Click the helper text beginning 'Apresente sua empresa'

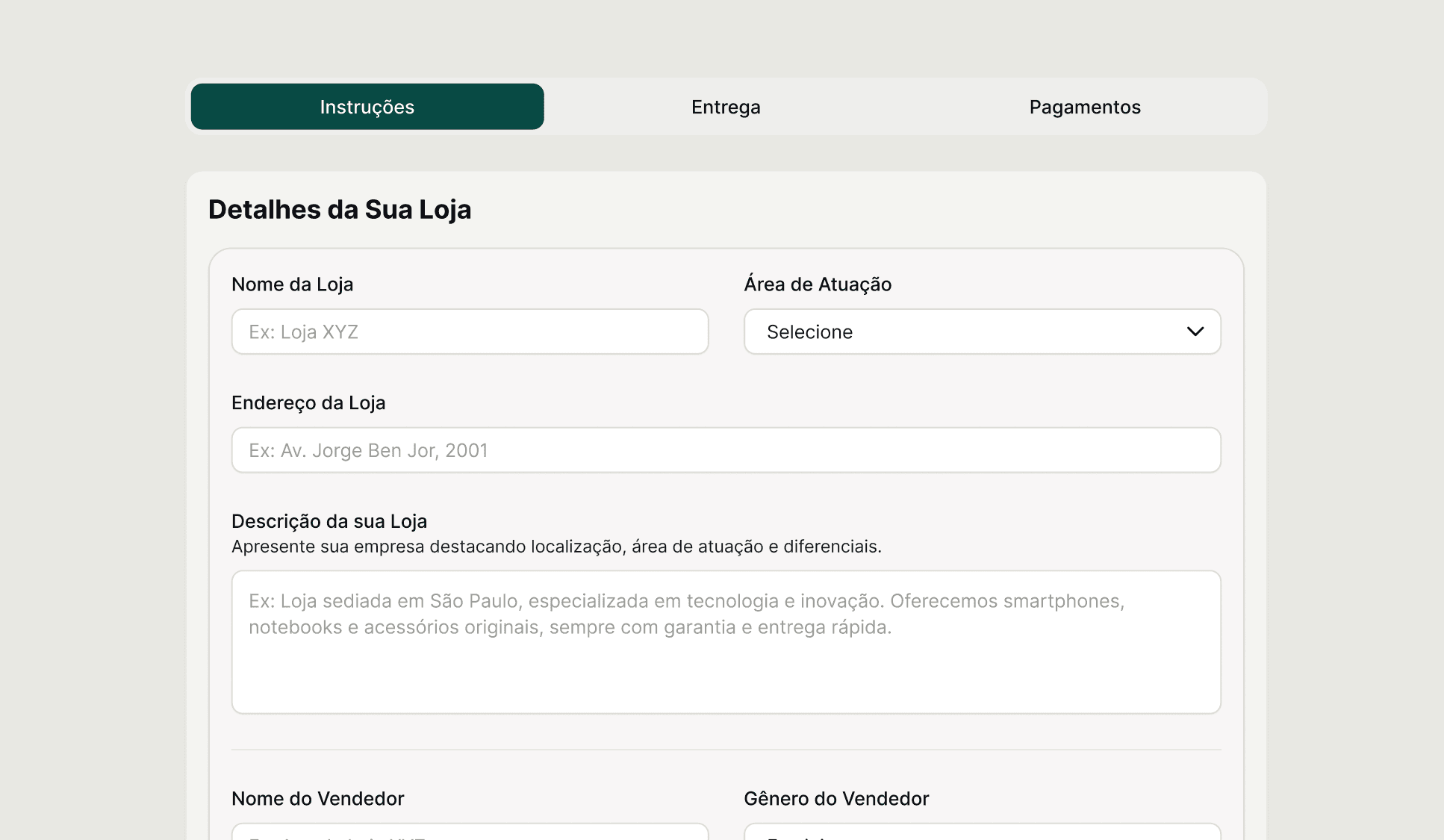point(556,547)
